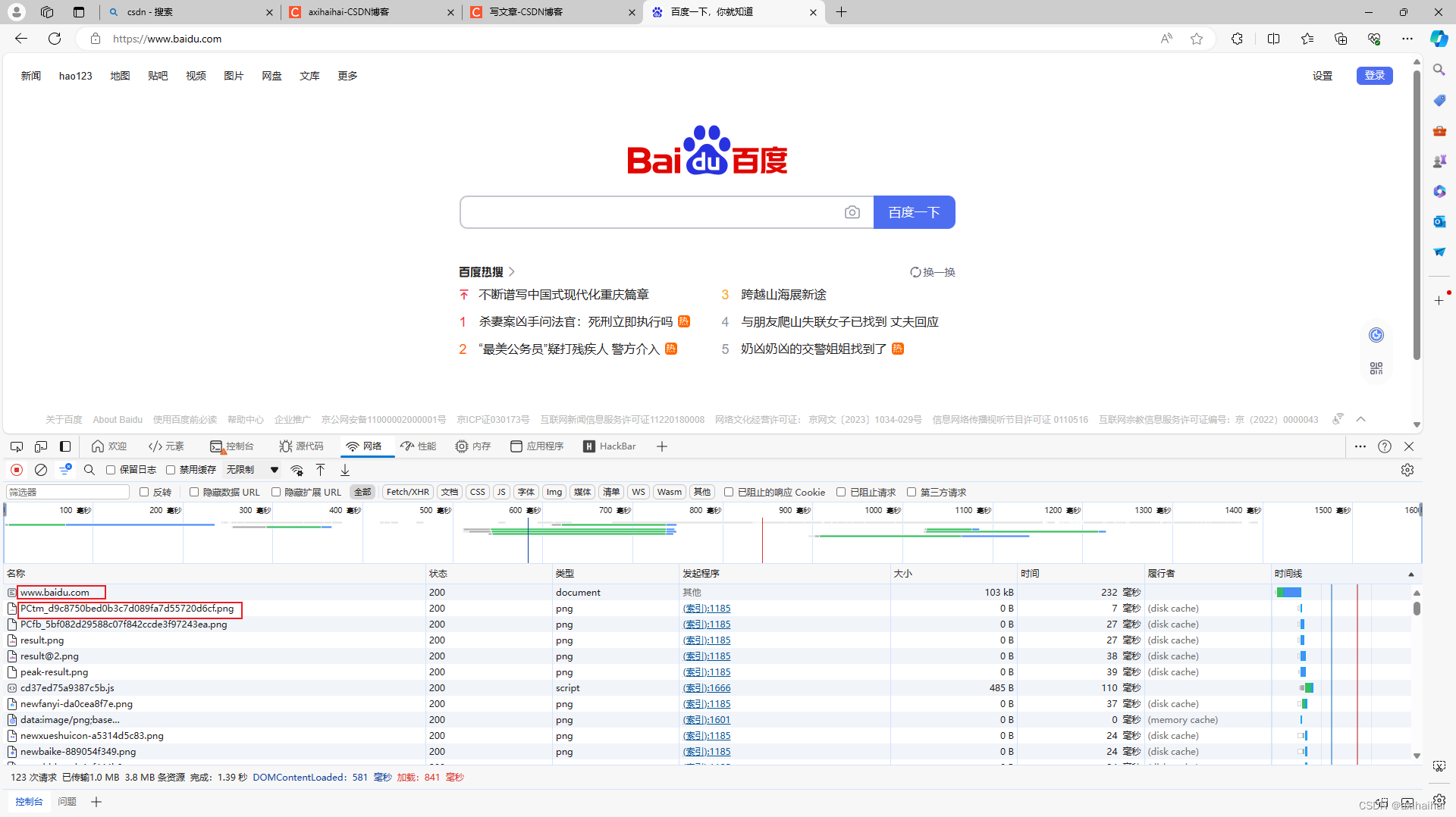This screenshot has height=817, width=1456.
Task: Click camera image search icon
Action: tap(852, 212)
